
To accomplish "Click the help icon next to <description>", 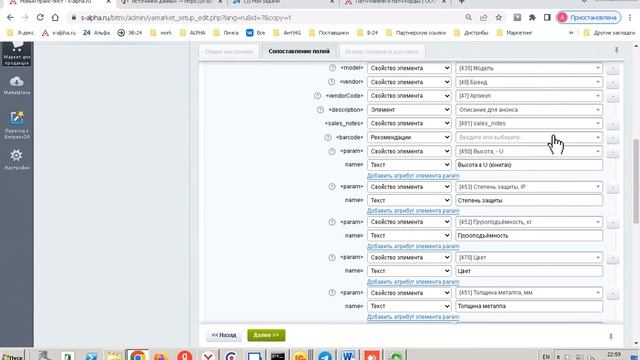I will coord(320,110).
